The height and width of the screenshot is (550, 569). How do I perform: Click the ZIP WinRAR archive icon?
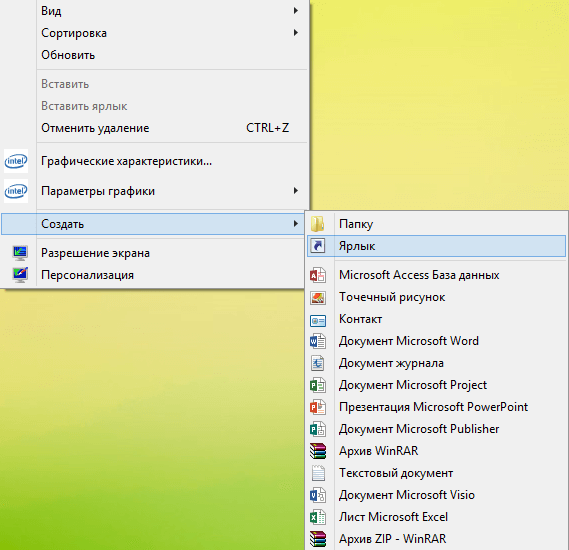coord(318,539)
